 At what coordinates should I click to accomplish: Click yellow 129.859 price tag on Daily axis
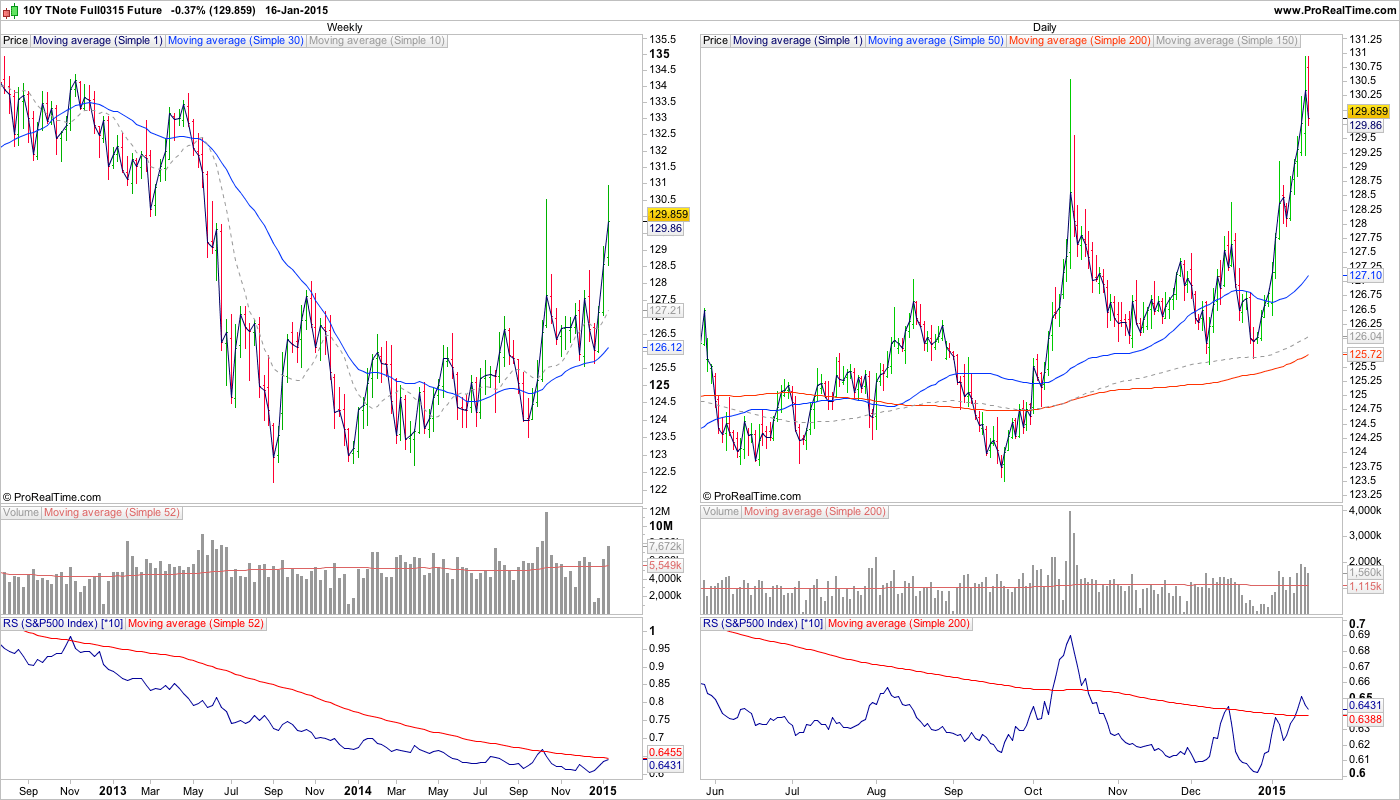tap(1369, 111)
